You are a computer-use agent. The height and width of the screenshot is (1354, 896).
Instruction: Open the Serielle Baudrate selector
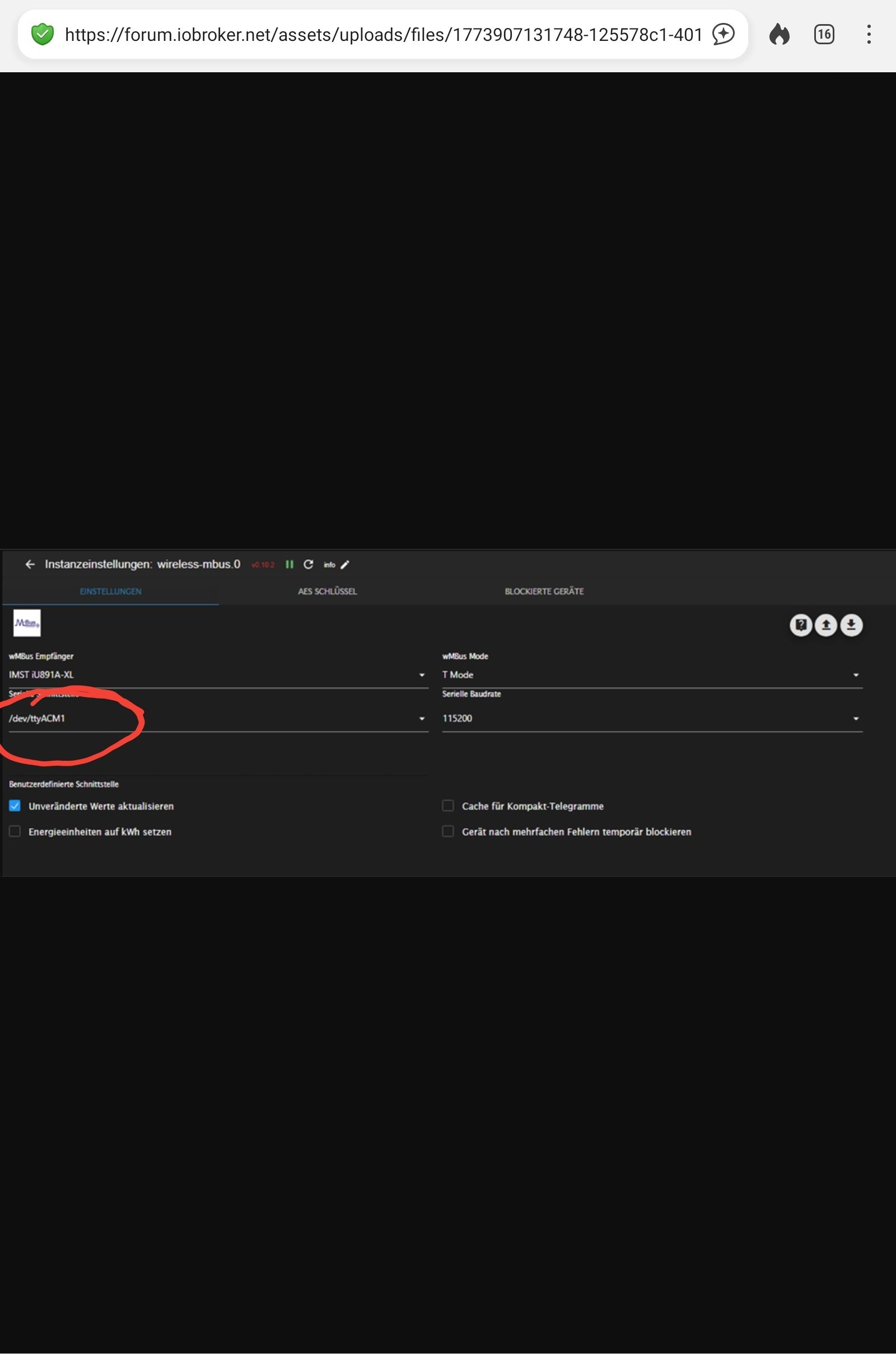[856, 718]
